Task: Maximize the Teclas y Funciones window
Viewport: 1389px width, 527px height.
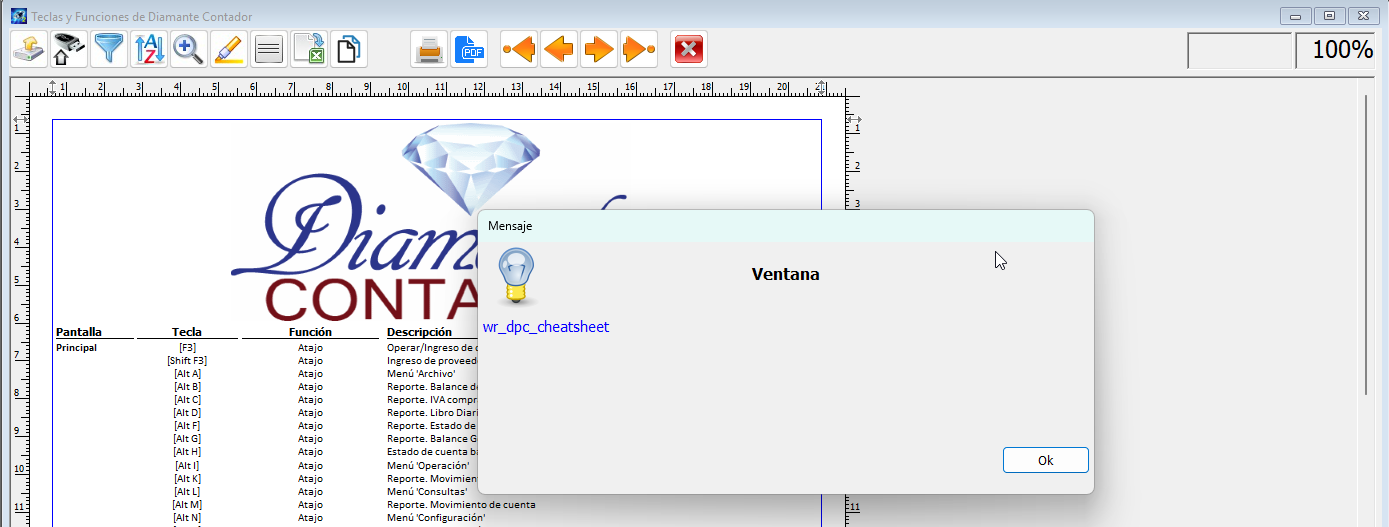Action: coord(1328,16)
